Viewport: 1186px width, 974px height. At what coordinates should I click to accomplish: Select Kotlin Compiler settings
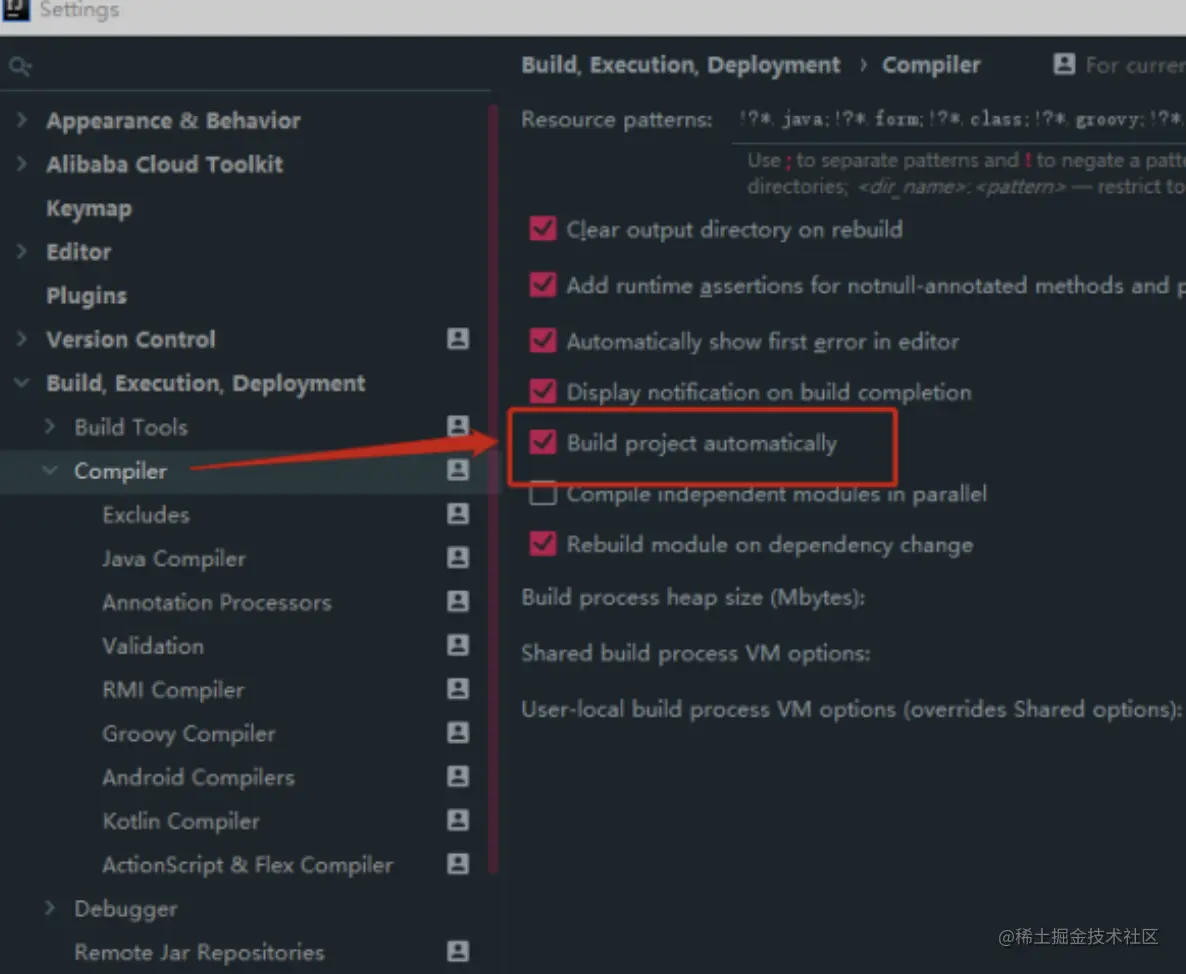(181, 821)
